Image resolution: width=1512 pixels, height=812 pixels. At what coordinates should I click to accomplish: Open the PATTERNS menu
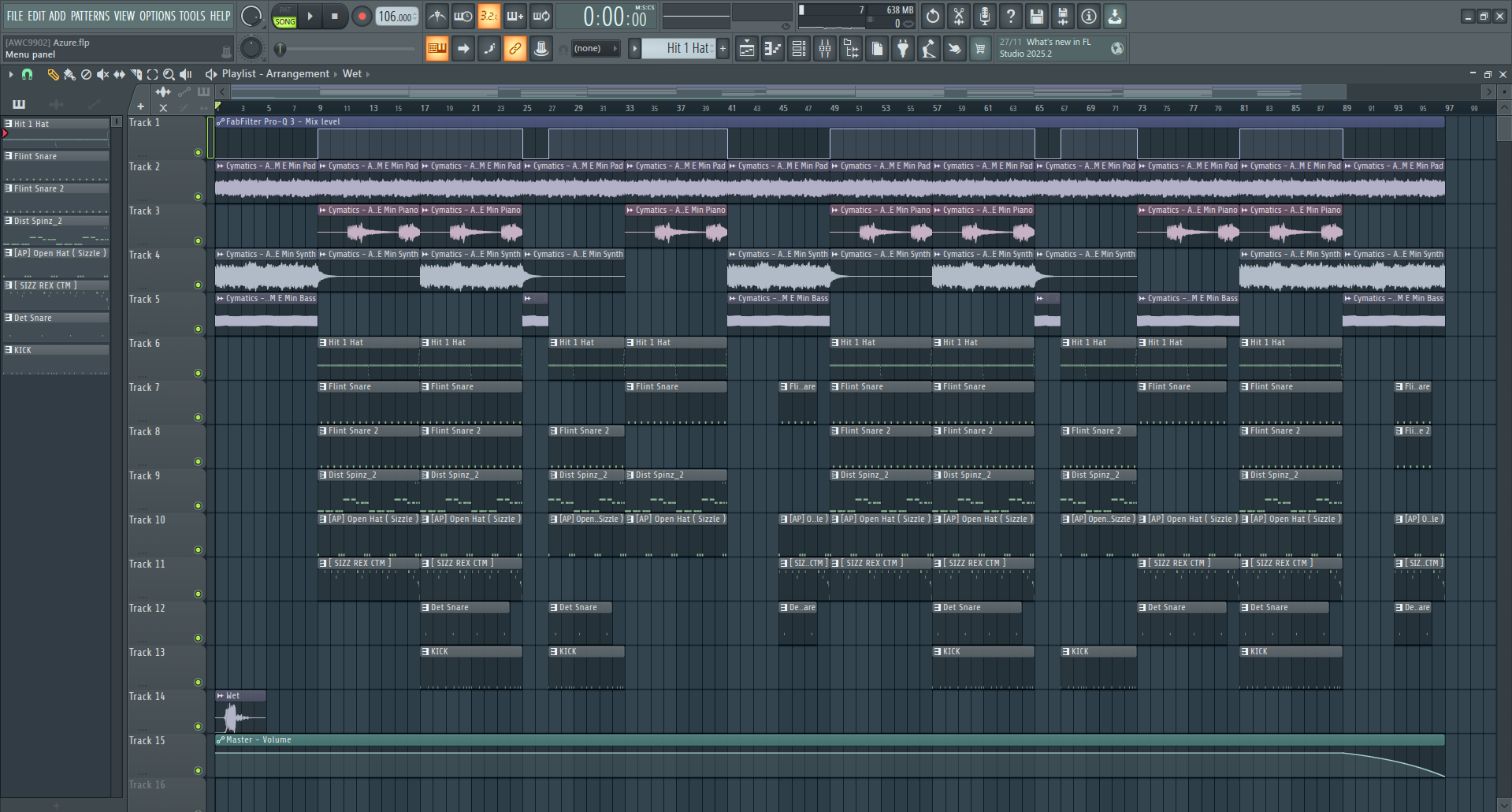[x=91, y=16]
